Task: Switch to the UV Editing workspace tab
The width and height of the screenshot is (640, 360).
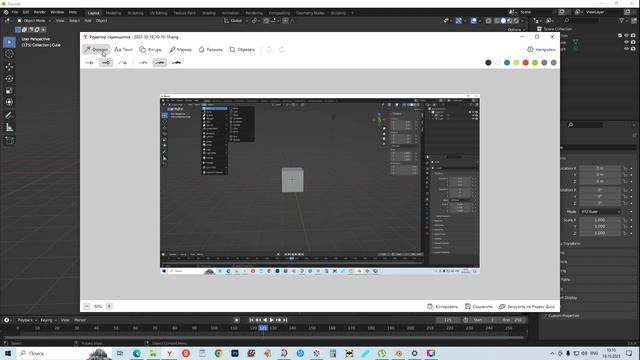Action: (158, 13)
